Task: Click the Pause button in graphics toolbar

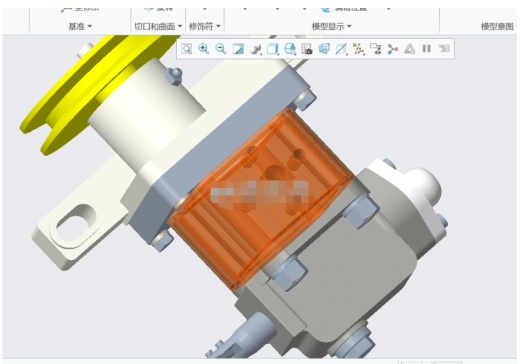Action: (x=427, y=49)
